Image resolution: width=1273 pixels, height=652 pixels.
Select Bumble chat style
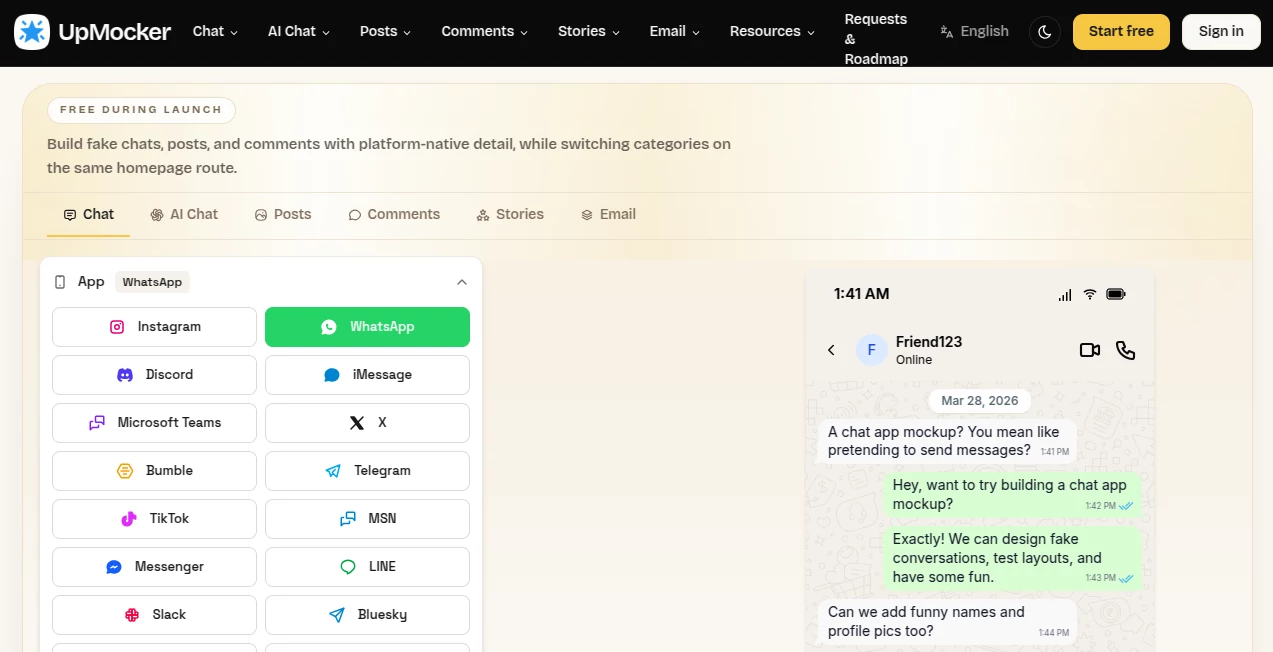[154, 471]
